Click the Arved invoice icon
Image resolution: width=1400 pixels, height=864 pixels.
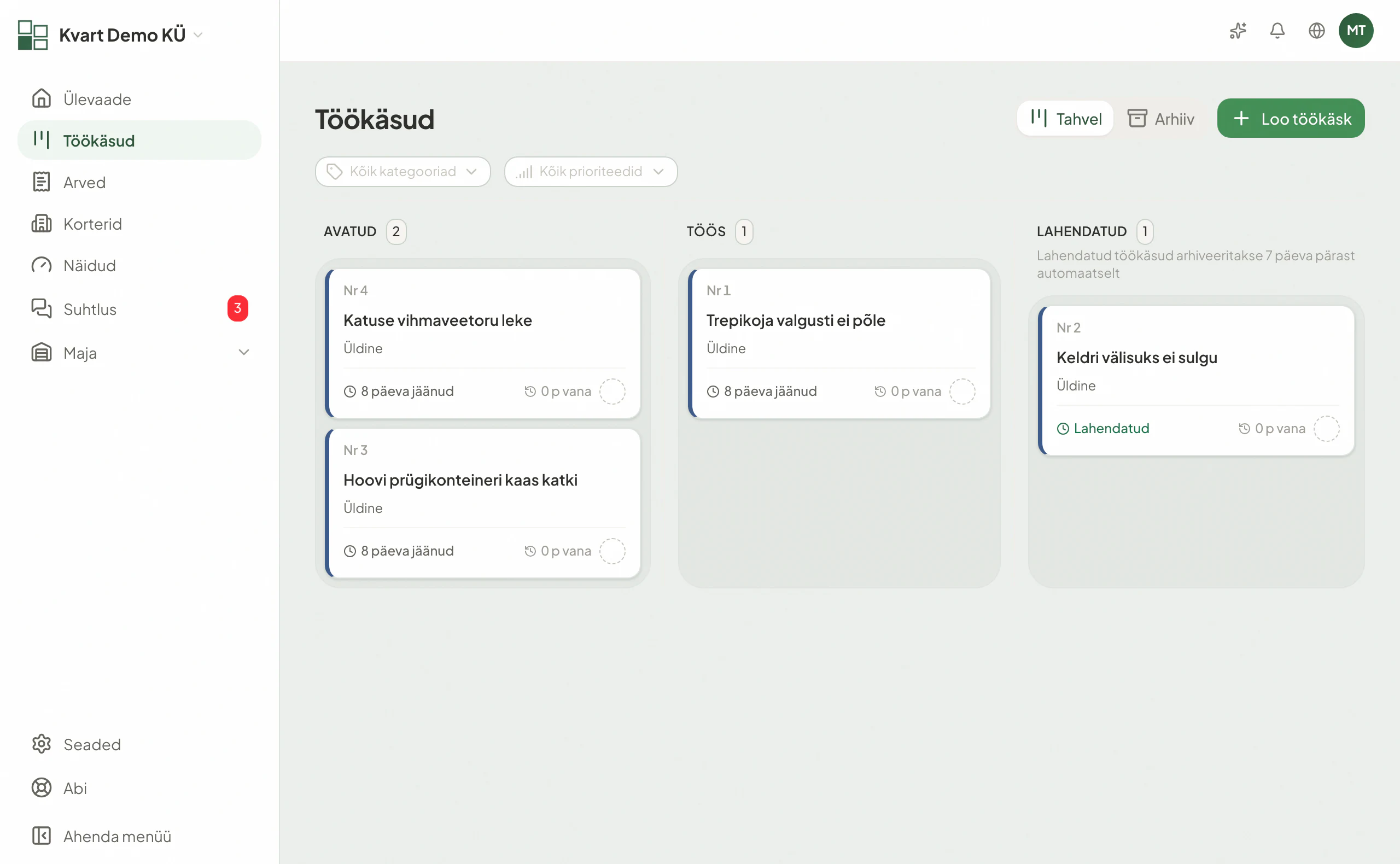point(41,182)
